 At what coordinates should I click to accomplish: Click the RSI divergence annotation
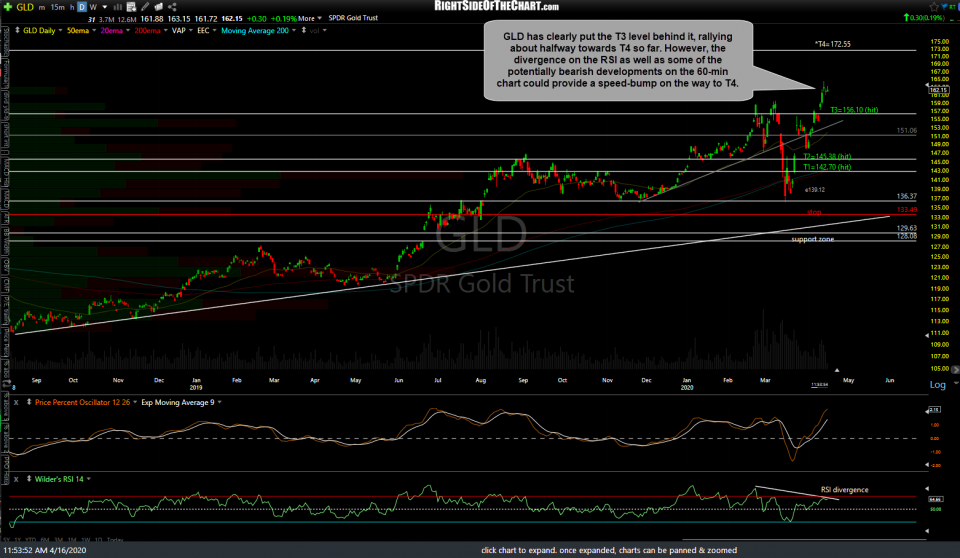[844, 490]
